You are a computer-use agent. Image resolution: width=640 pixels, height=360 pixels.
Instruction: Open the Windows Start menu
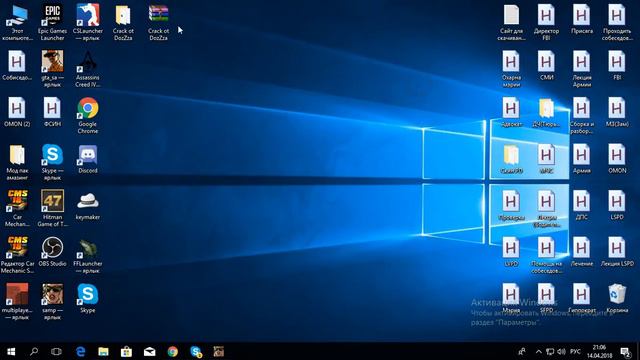click(x=11, y=351)
